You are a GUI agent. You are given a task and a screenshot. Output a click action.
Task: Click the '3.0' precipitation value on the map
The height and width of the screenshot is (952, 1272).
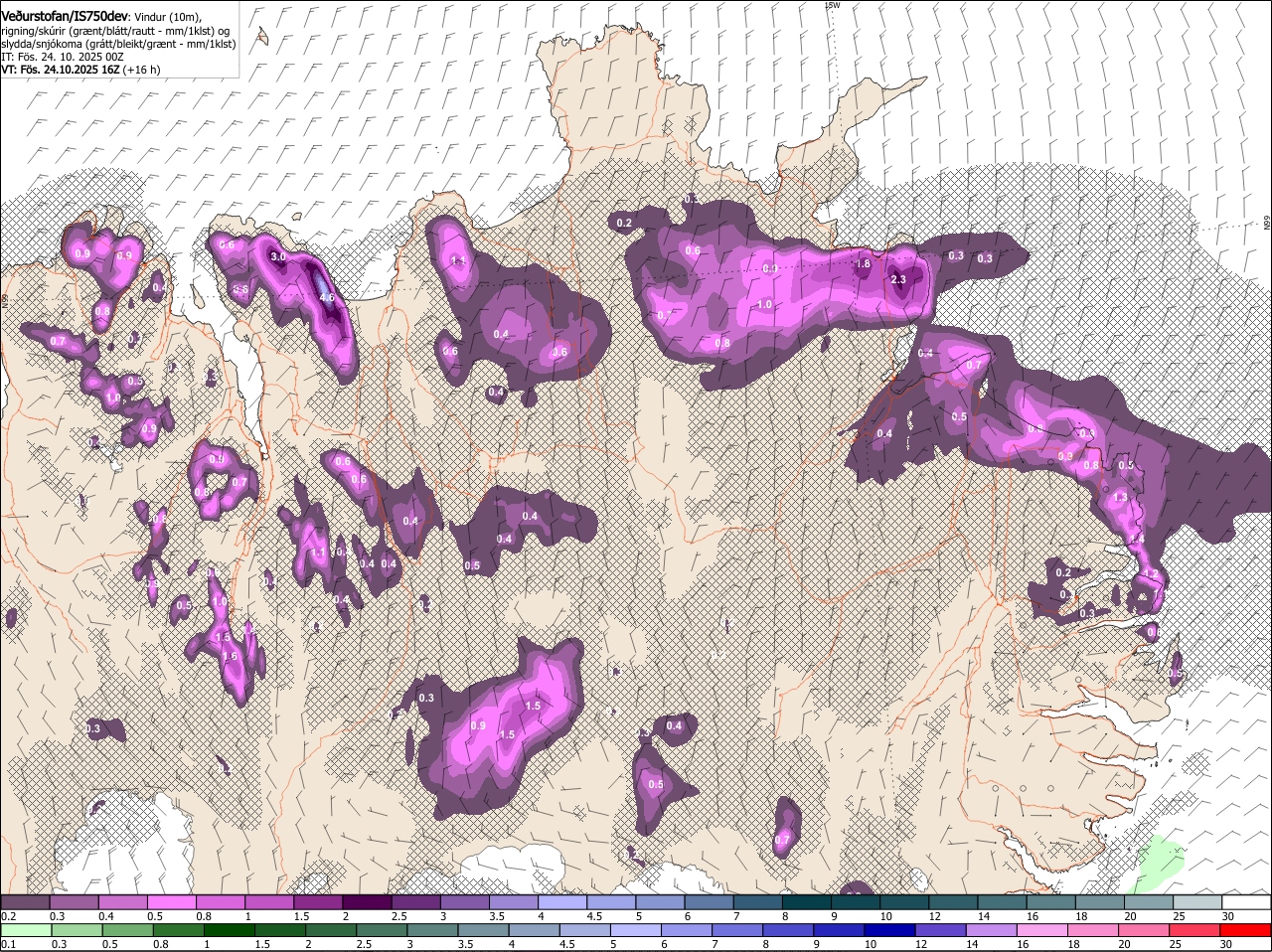click(x=279, y=256)
